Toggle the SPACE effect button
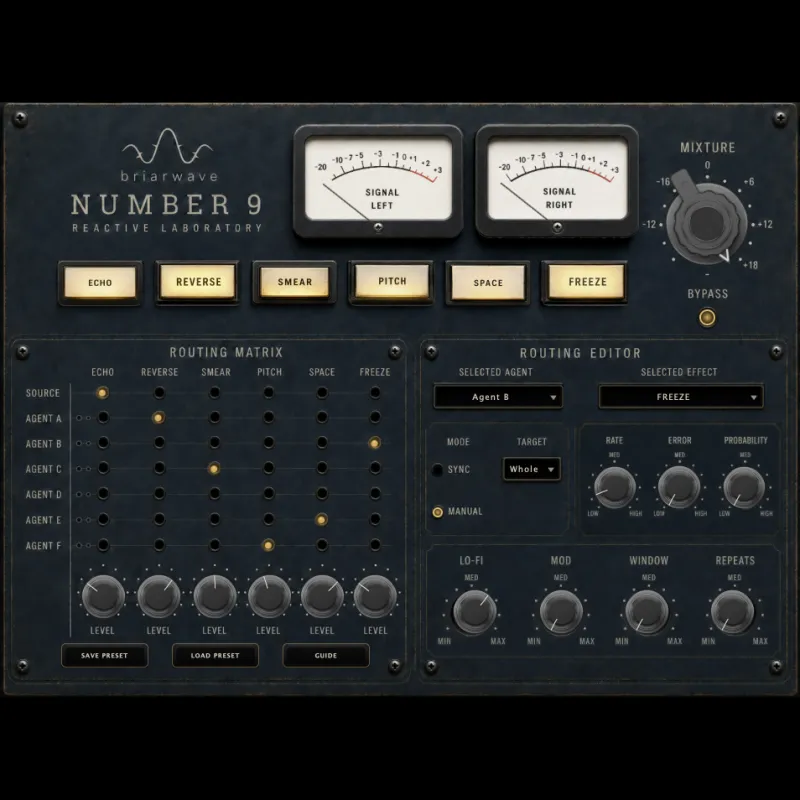The width and height of the screenshot is (800, 800). coord(488,283)
